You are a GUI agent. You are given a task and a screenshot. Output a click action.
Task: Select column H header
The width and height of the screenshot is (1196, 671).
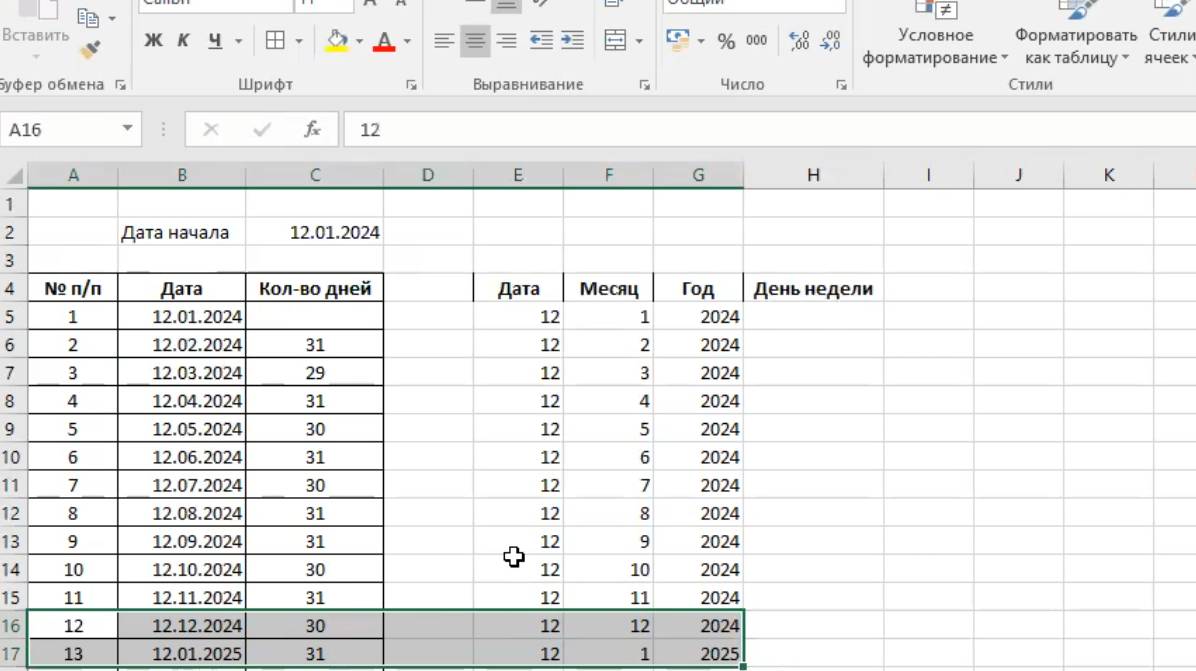tap(813, 175)
